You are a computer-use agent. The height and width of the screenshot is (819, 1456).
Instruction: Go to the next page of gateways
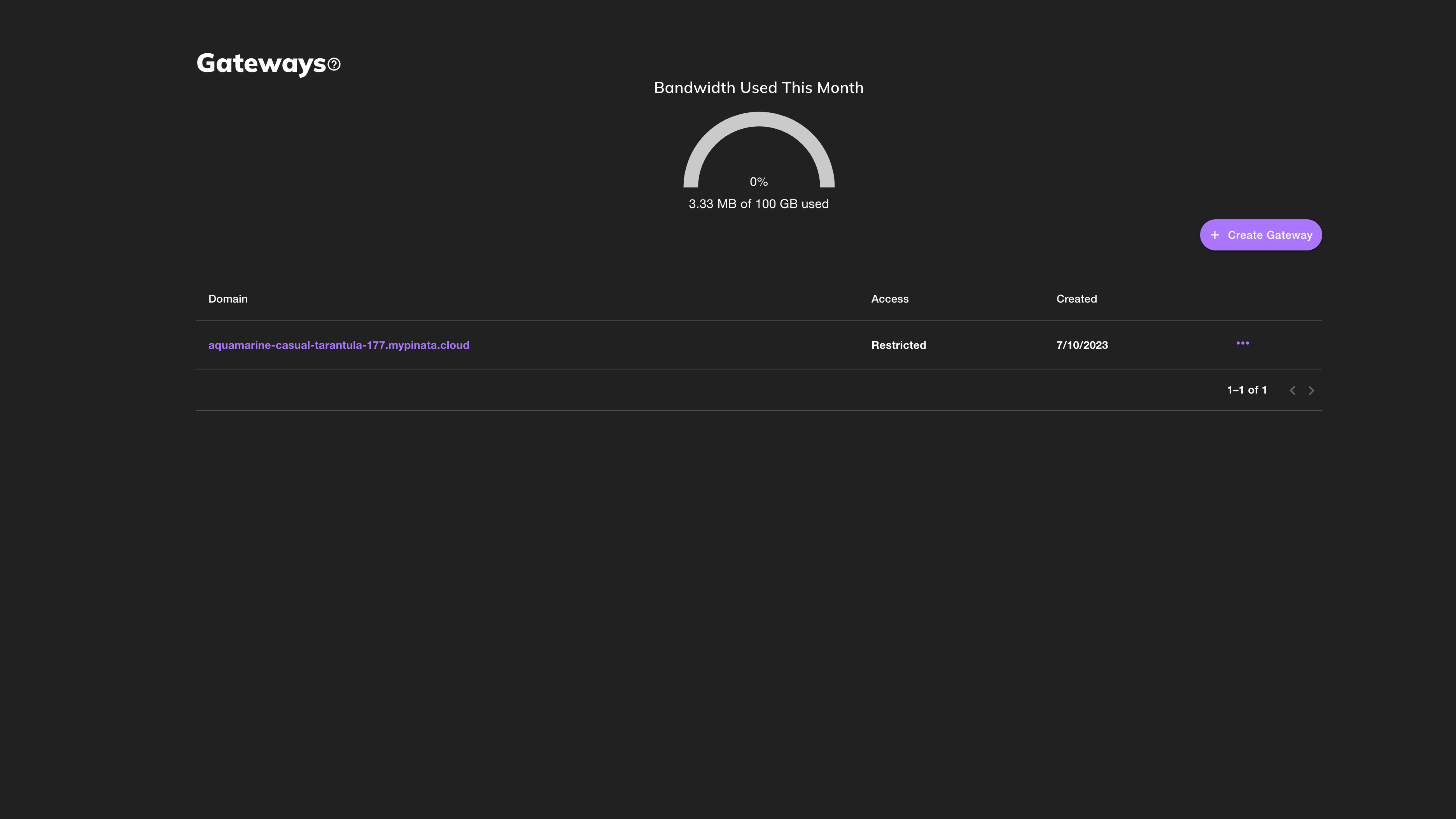(x=1311, y=390)
